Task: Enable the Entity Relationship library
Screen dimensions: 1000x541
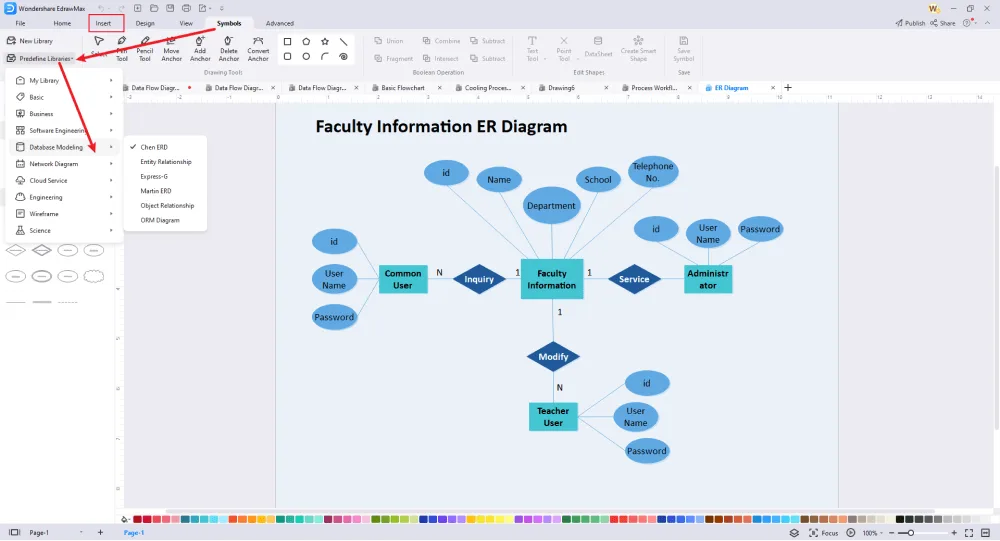Action: 166,162
